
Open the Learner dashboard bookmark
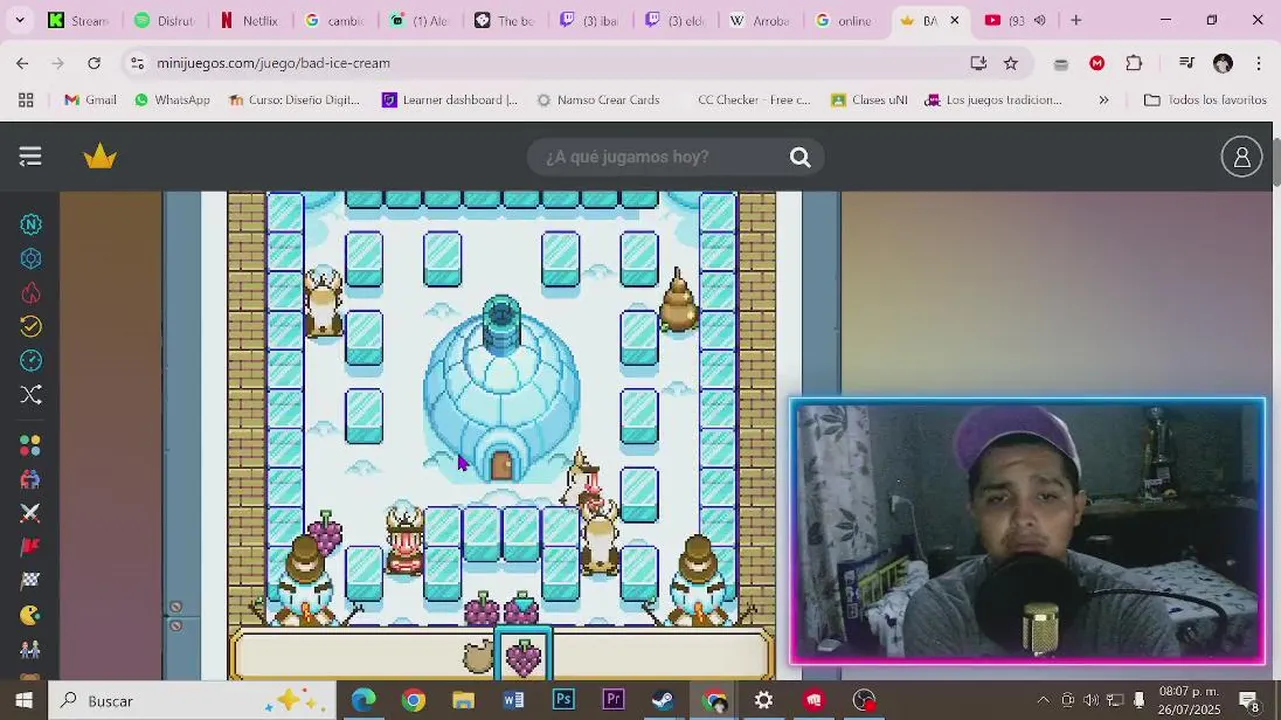(450, 100)
